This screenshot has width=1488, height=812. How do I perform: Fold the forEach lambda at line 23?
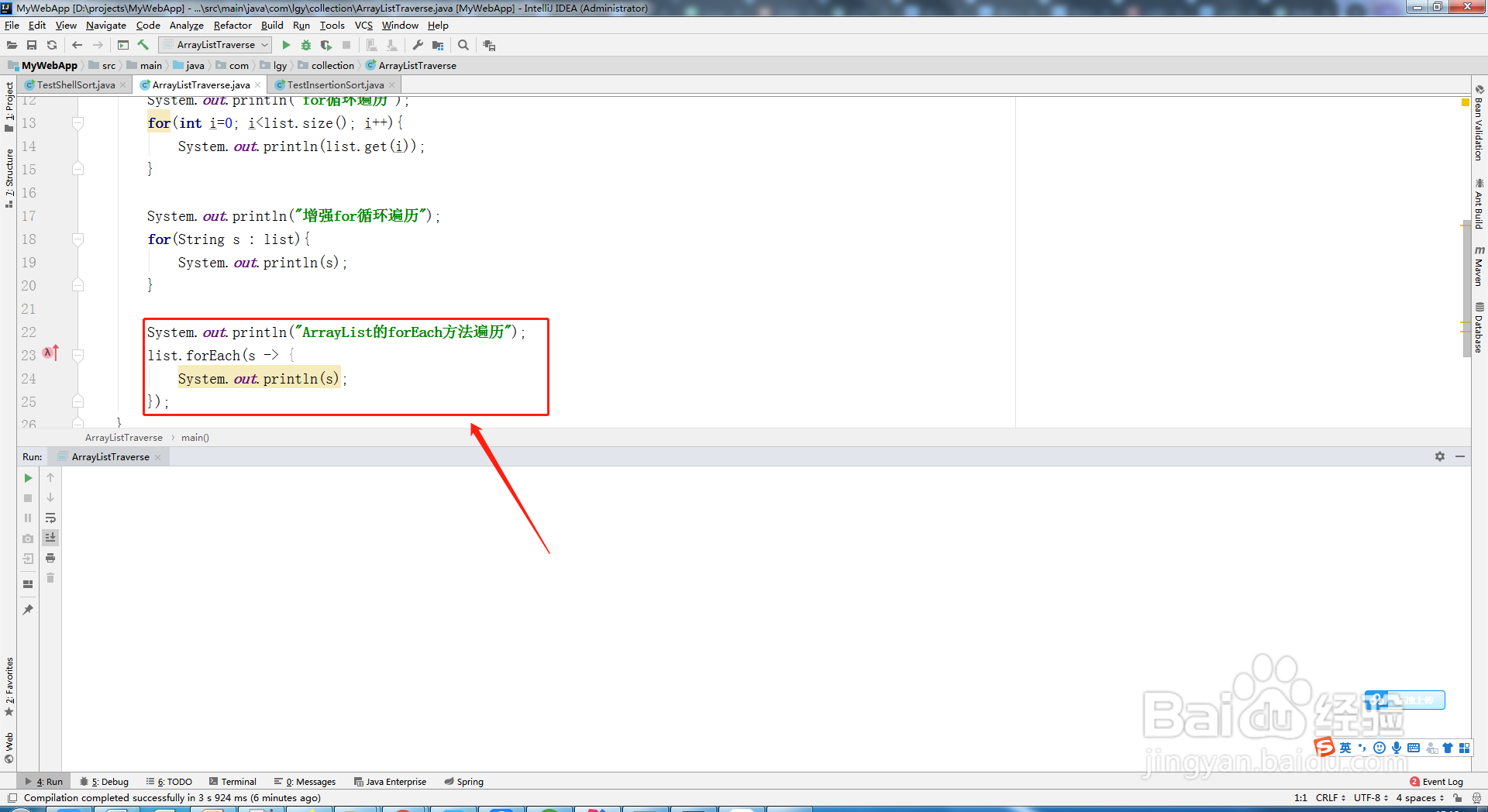click(x=77, y=355)
